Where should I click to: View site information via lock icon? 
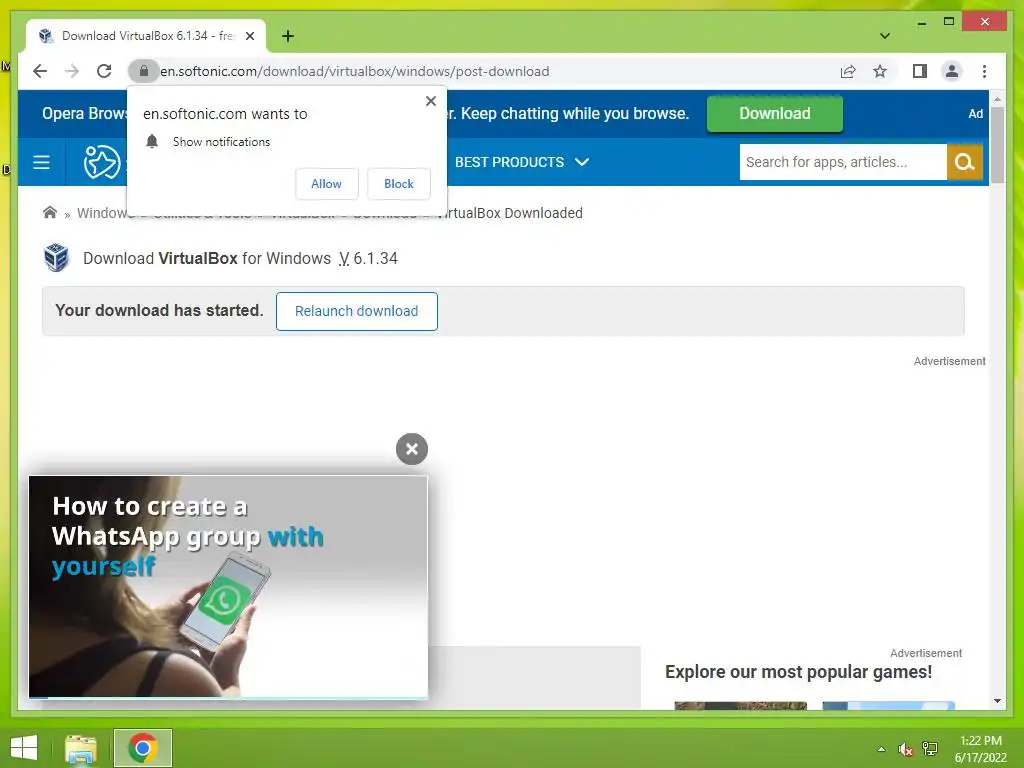(x=144, y=71)
